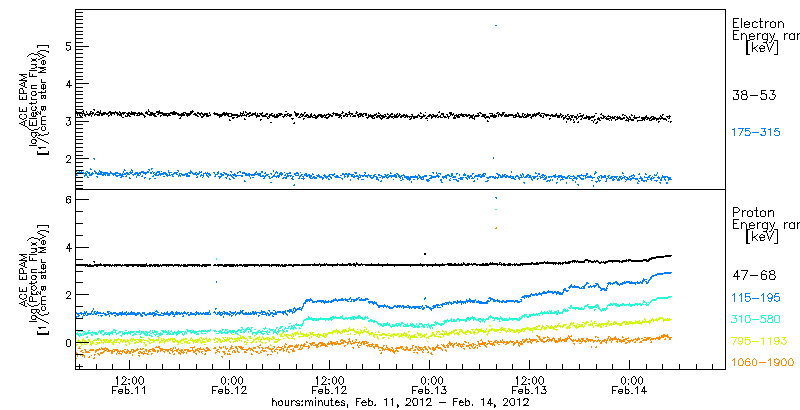Click the orange outlier point near 4.8 in proton panel
The height and width of the screenshot is (410, 800).
point(496,228)
